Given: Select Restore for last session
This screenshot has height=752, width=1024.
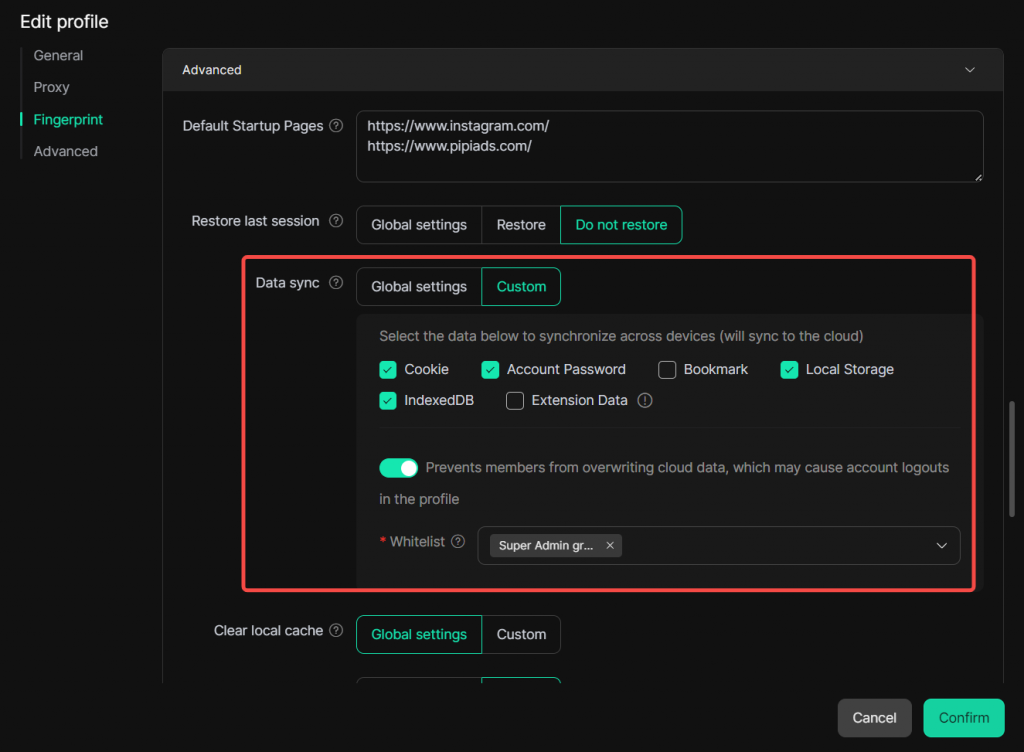Looking at the screenshot, I should pyautogui.click(x=521, y=225).
